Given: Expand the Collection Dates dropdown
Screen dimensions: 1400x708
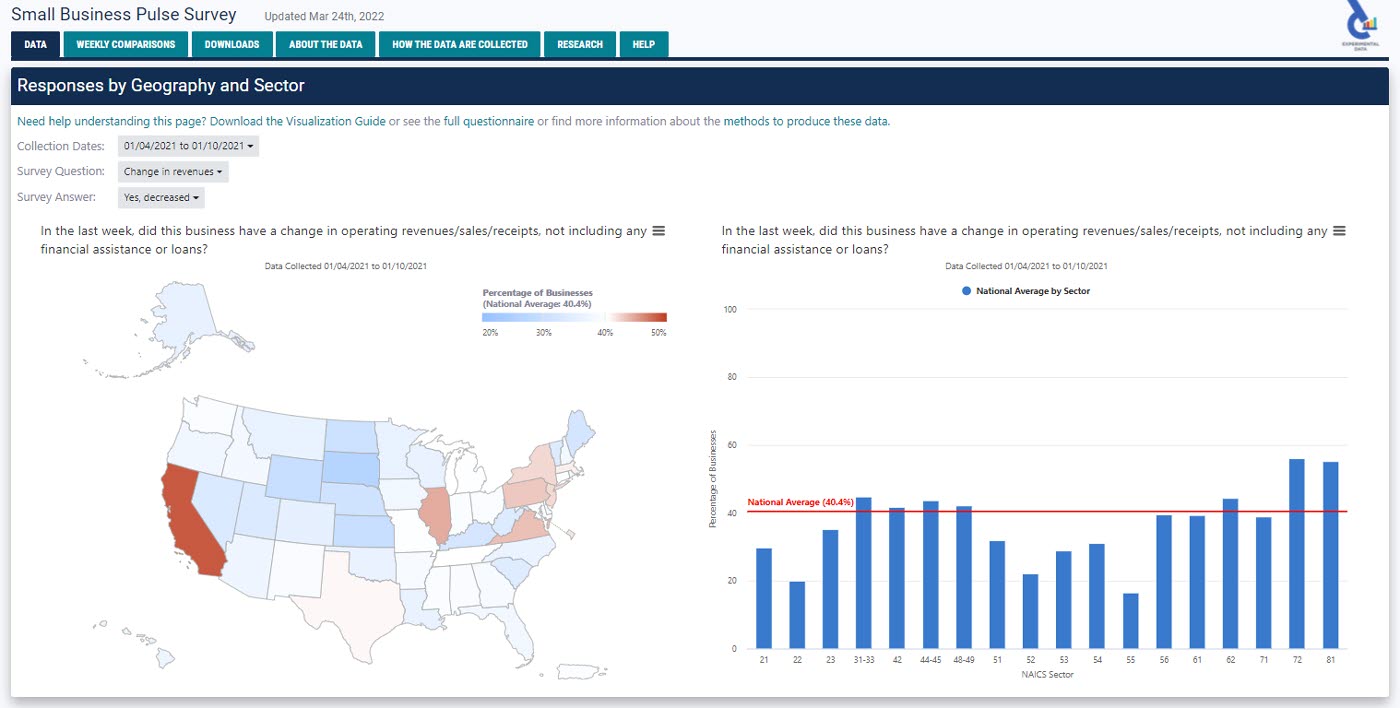Looking at the screenshot, I should pos(189,146).
